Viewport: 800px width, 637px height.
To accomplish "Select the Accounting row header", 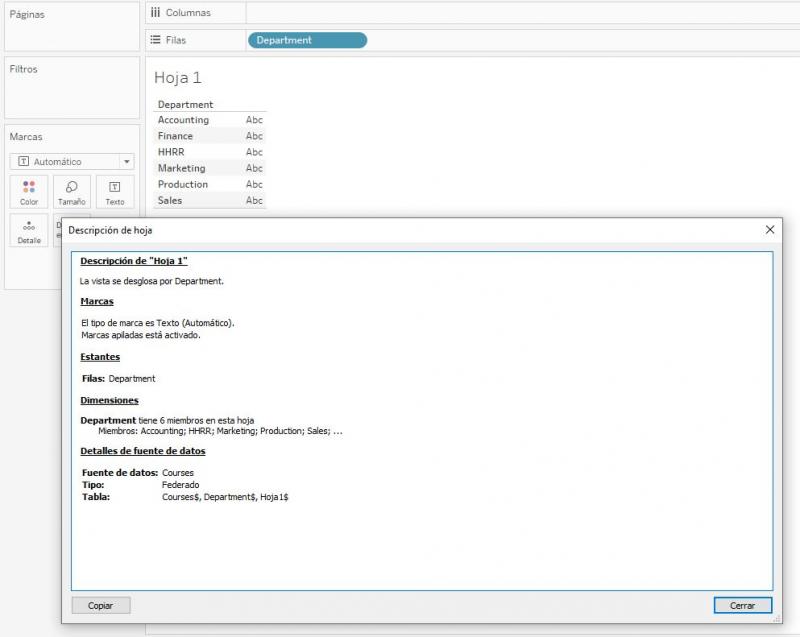I will coord(183,120).
